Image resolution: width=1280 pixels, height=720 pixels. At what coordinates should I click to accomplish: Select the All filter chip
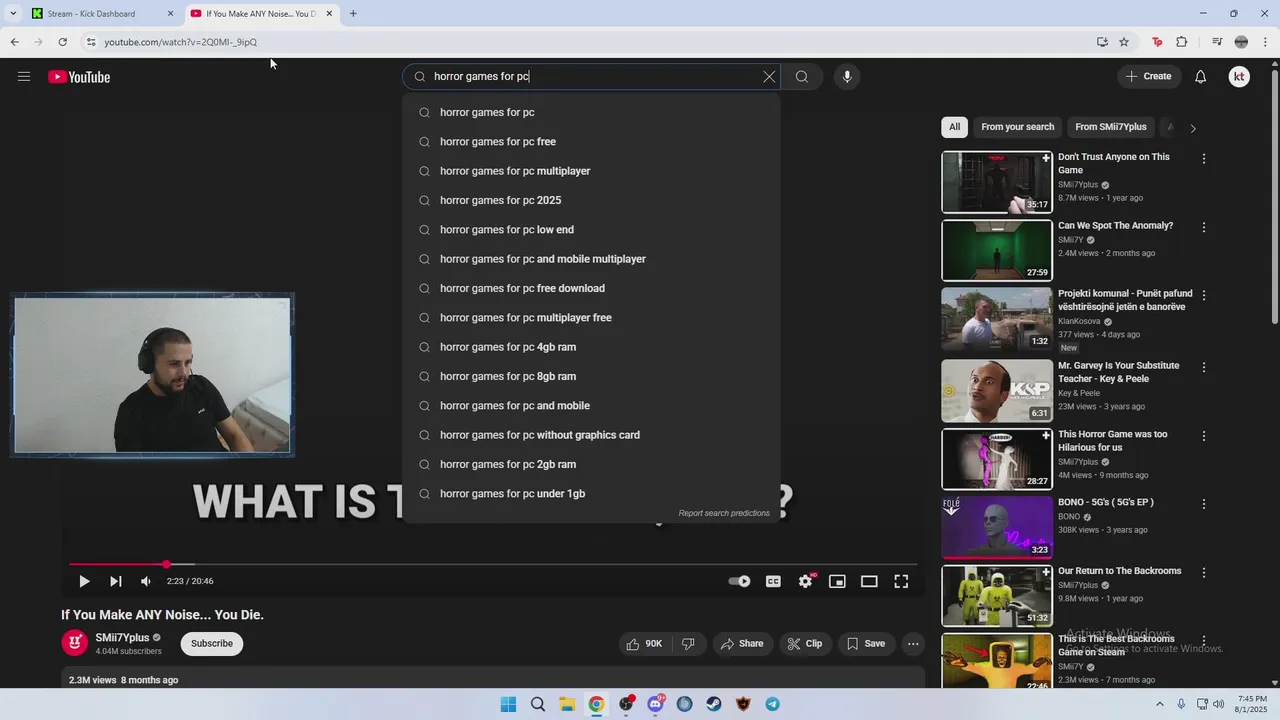pos(954,127)
